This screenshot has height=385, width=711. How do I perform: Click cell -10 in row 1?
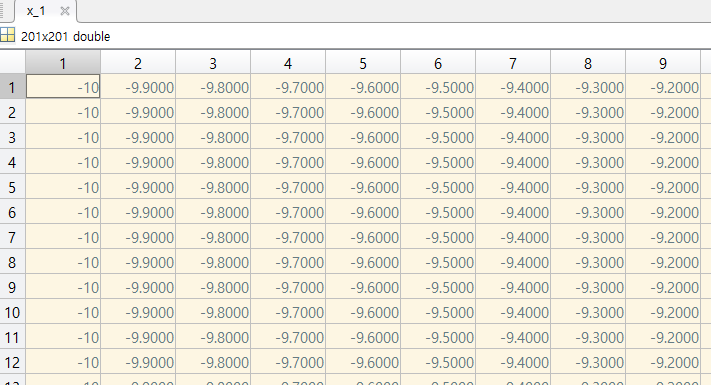(x=63, y=87)
